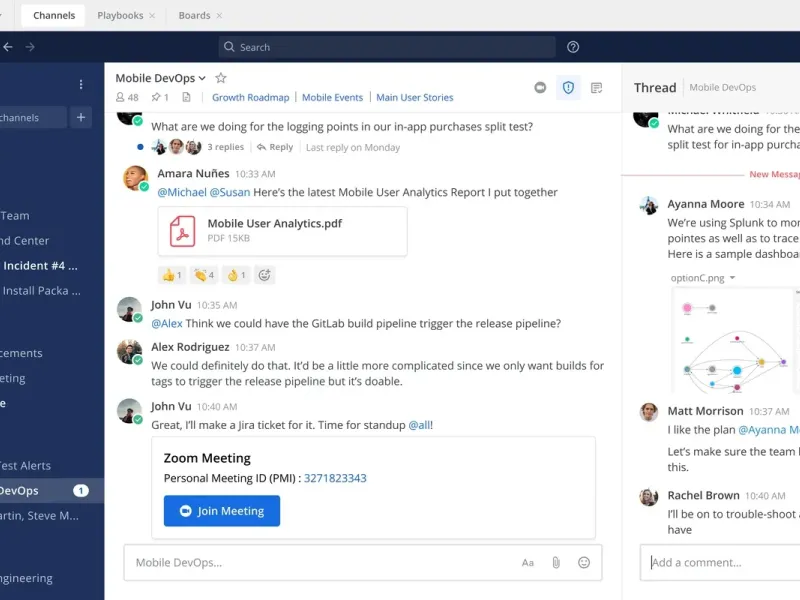
Task: Reply to the logging points message
Action: tap(274, 147)
